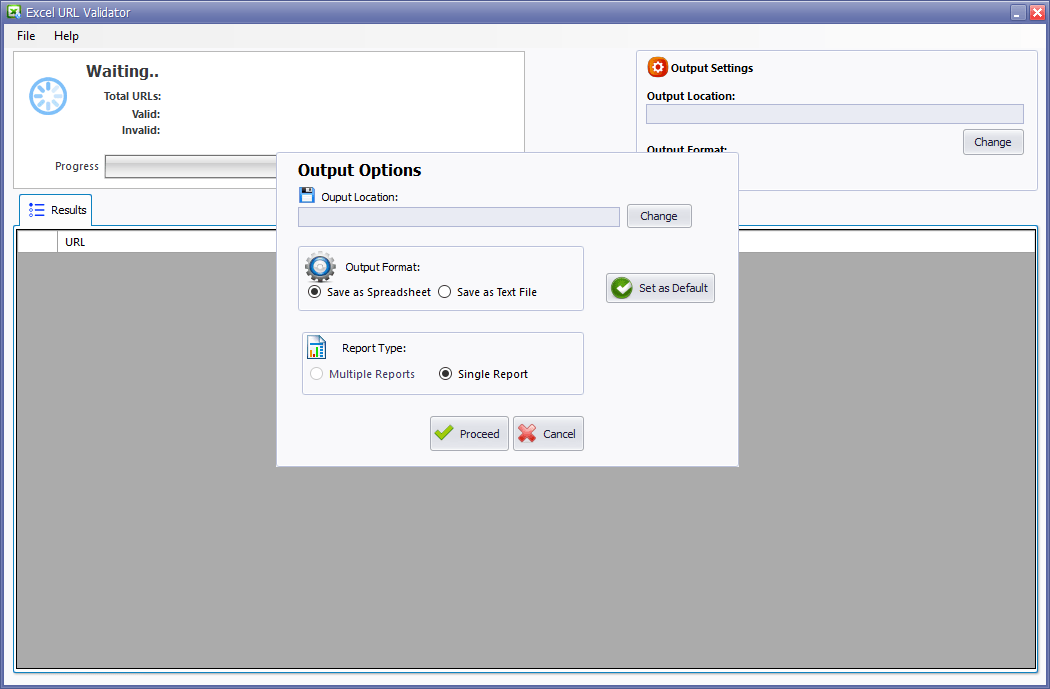Click the report chart icon beside Report Type
The image size is (1050, 689).
tap(315, 347)
